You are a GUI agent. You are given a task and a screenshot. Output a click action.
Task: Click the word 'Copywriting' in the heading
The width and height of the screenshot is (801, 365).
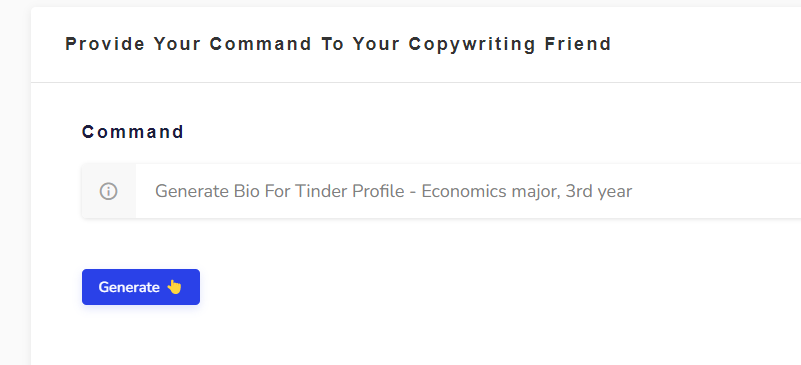[x=472, y=44]
